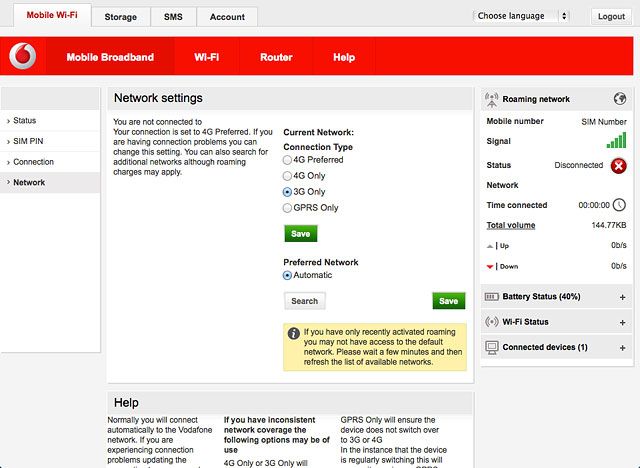
Task: Click the antenna icon beside Roaming network
Action: click(491, 100)
